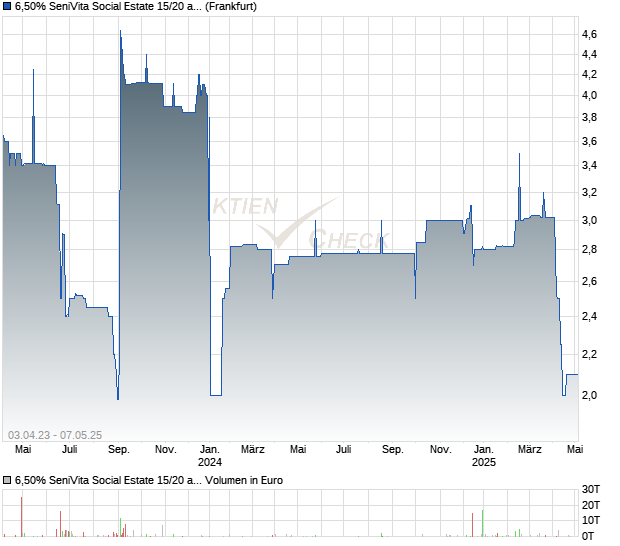Click the '3,4' price axis label
620x546 pixels.
pyautogui.click(x=589, y=165)
